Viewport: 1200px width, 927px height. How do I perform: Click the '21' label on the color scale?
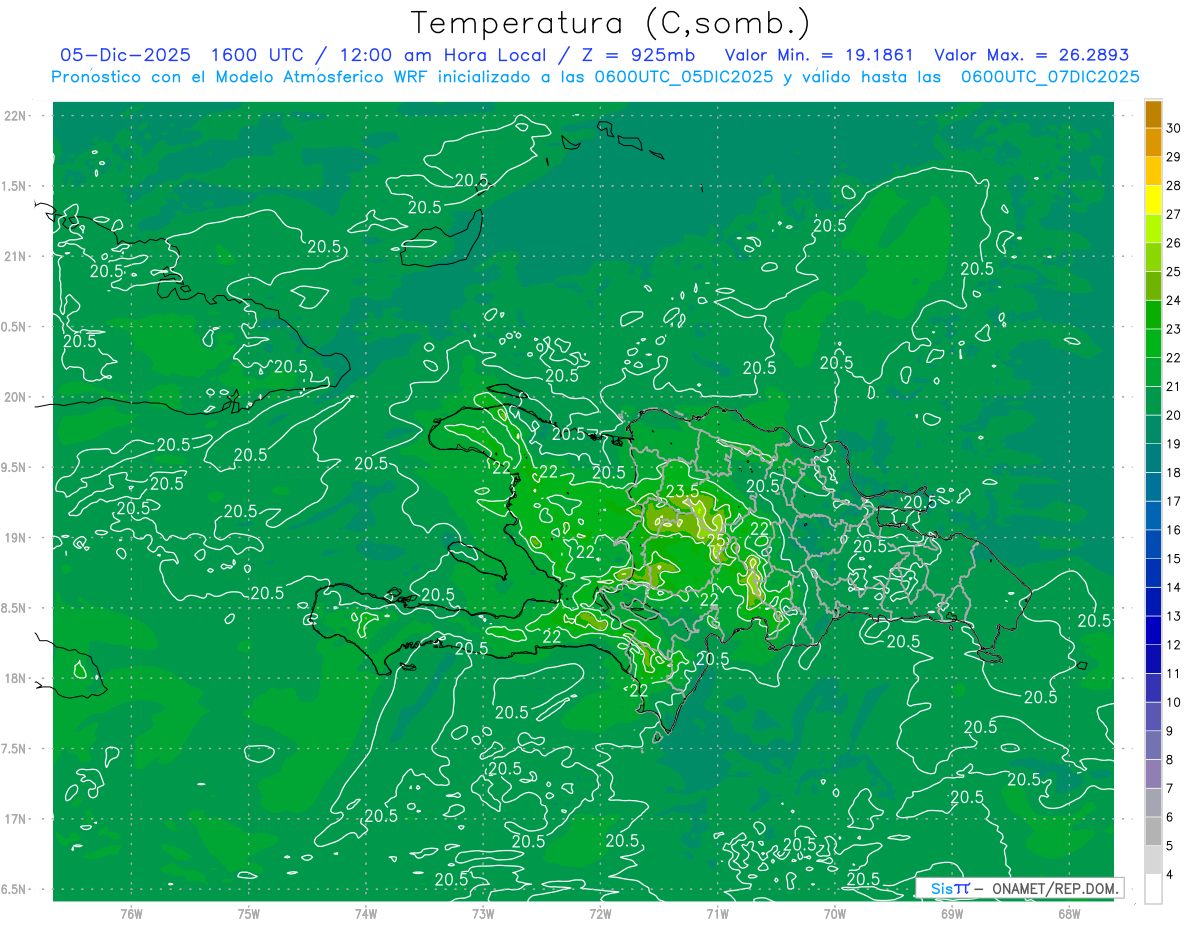[x=1174, y=386]
